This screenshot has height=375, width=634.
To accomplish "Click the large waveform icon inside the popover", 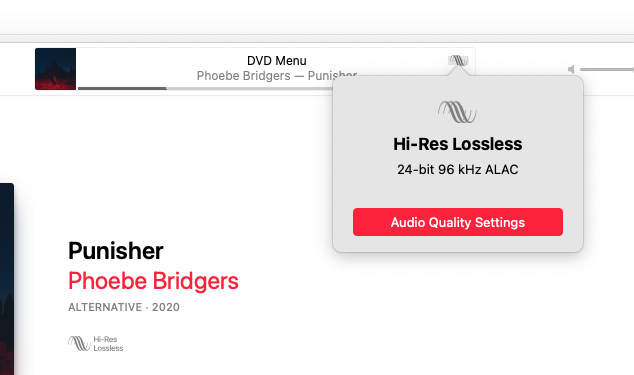I will [457, 112].
